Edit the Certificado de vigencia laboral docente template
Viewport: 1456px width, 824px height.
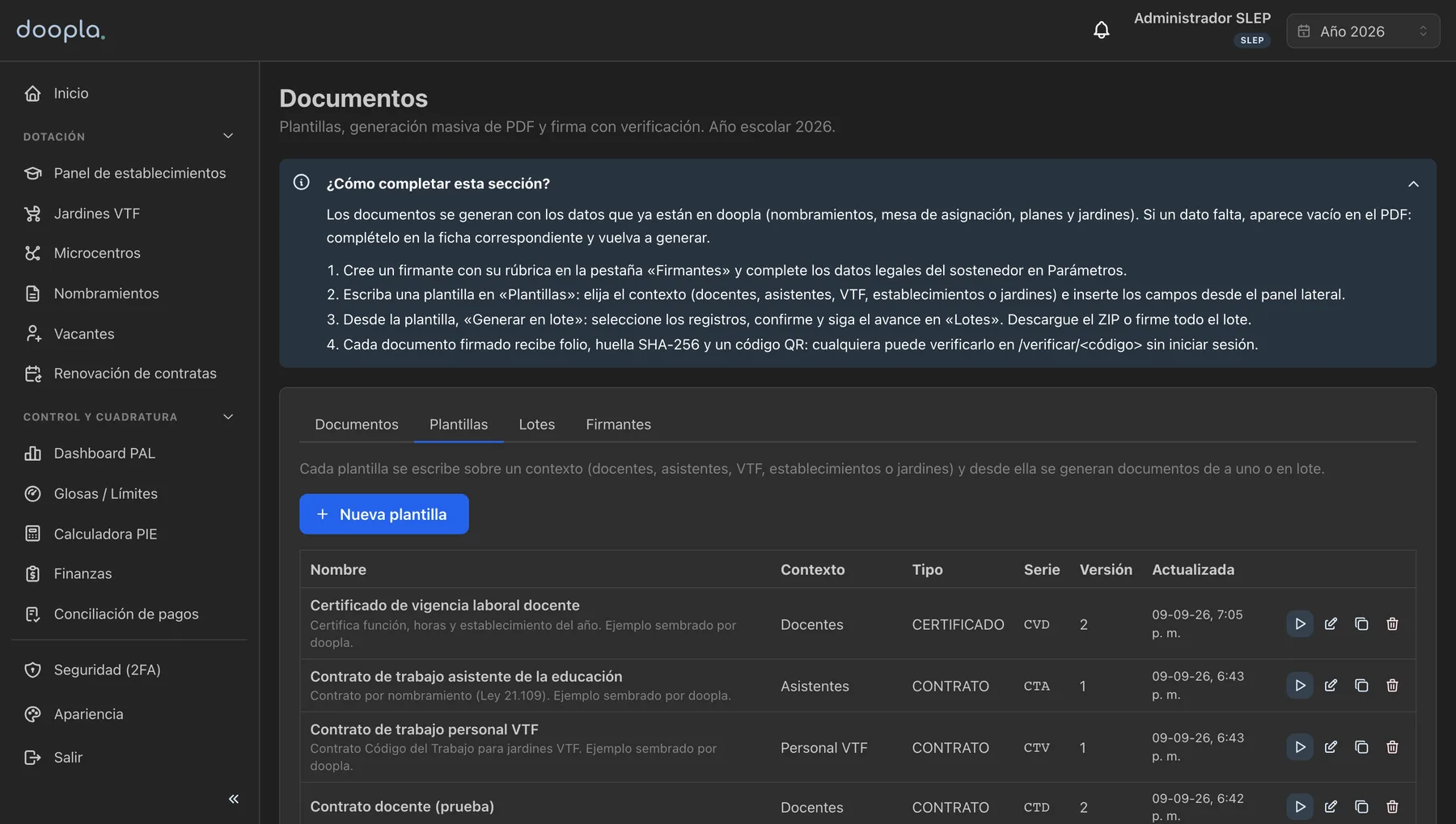[1331, 624]
